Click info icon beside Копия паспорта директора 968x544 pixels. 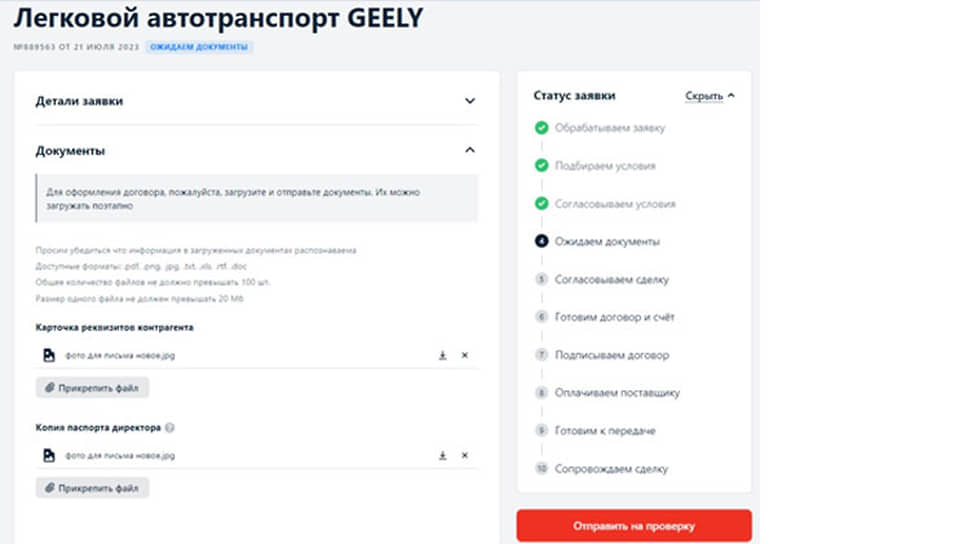pyautogui.click(x=170, y=427)
